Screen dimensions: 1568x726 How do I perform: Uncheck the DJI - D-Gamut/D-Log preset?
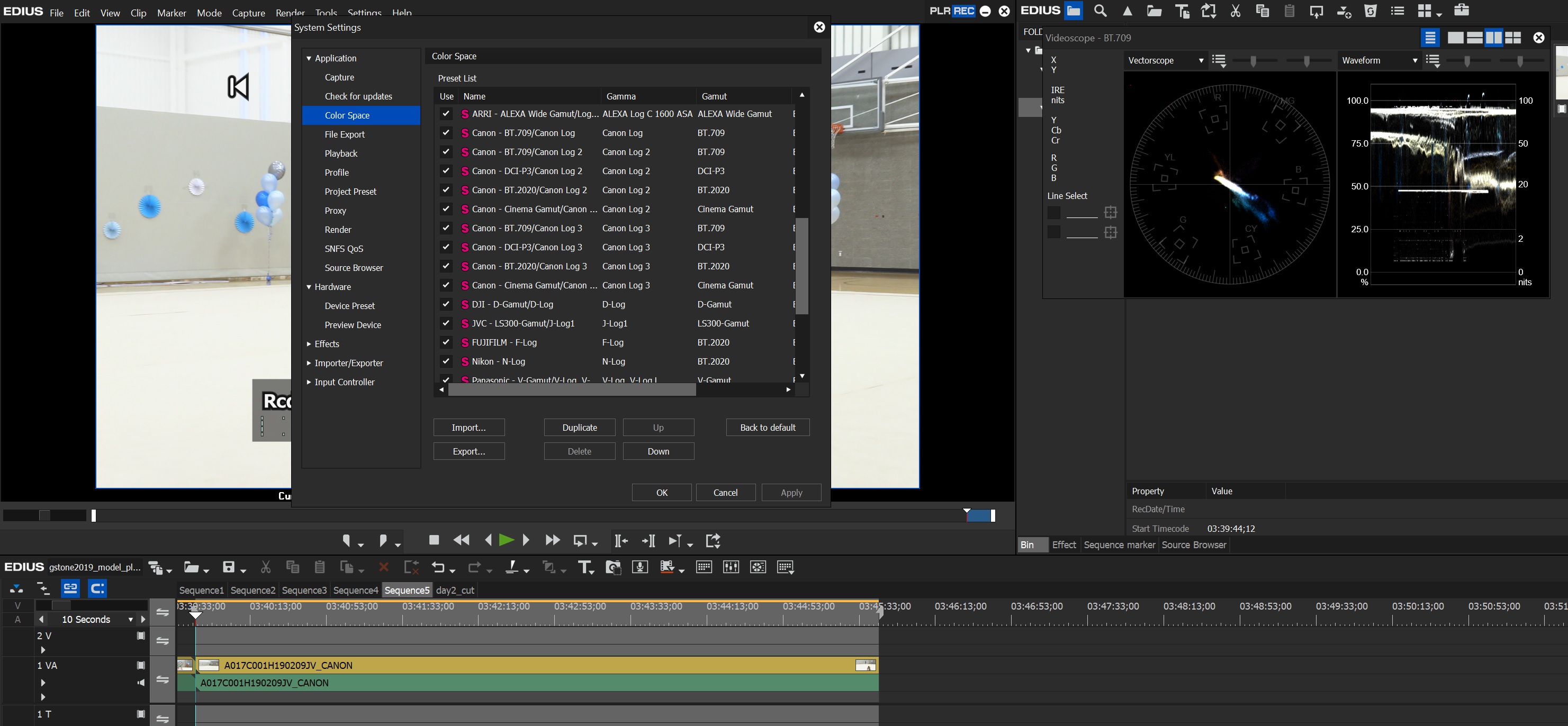[x=446, y=304]
